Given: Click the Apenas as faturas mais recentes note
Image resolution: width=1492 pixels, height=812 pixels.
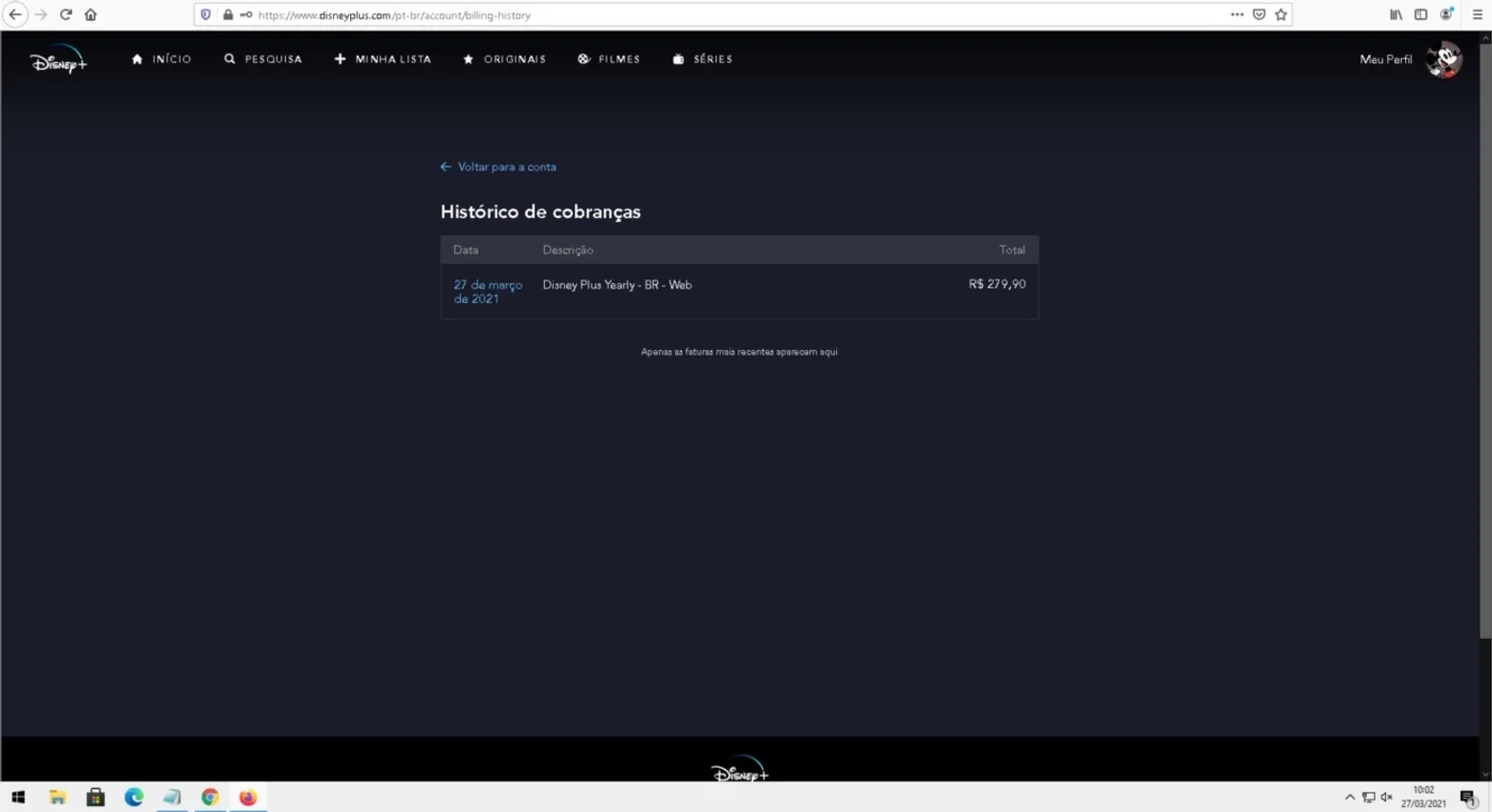Looking at the screenshot, I should [739, 352].
